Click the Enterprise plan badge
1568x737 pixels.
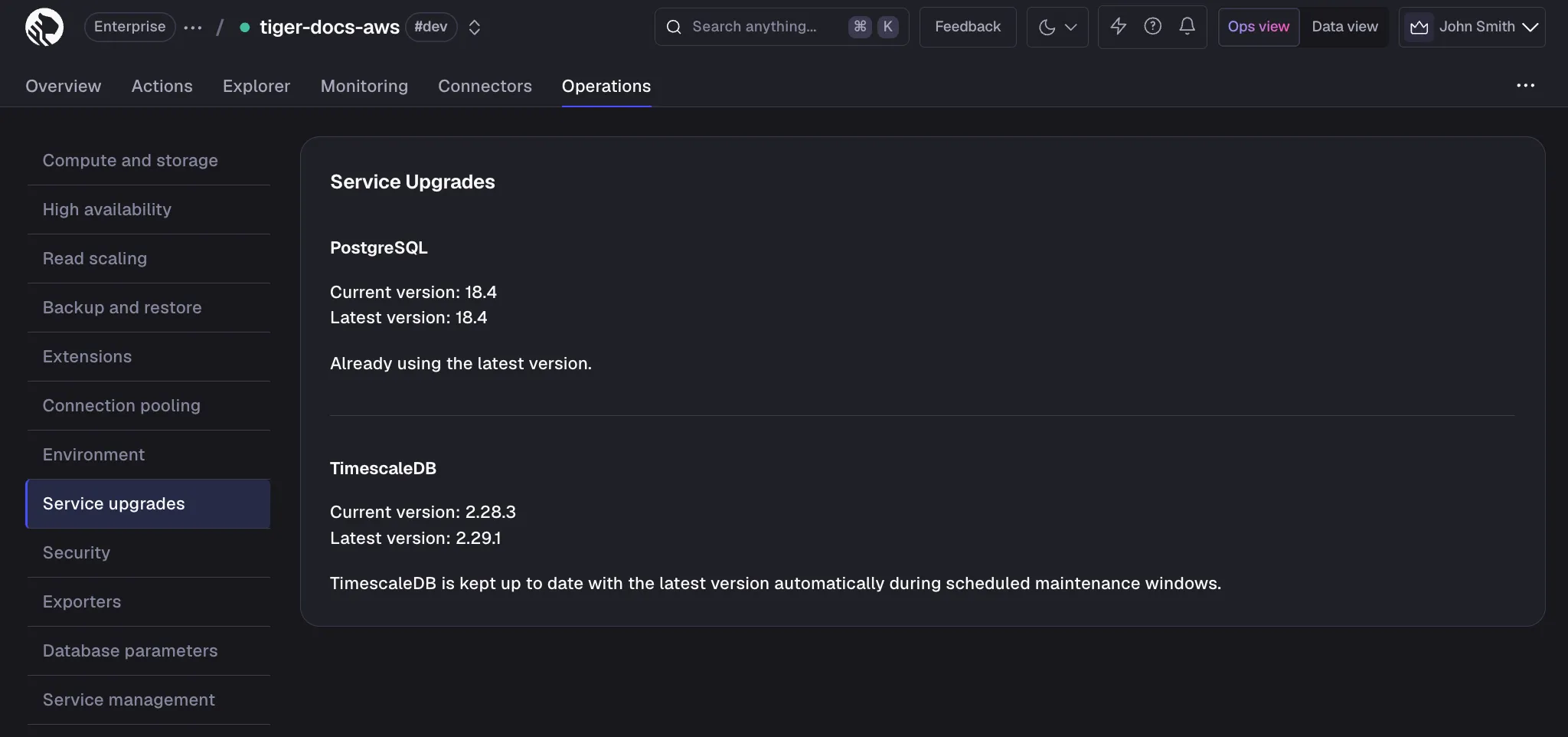(x=129, y=27)
